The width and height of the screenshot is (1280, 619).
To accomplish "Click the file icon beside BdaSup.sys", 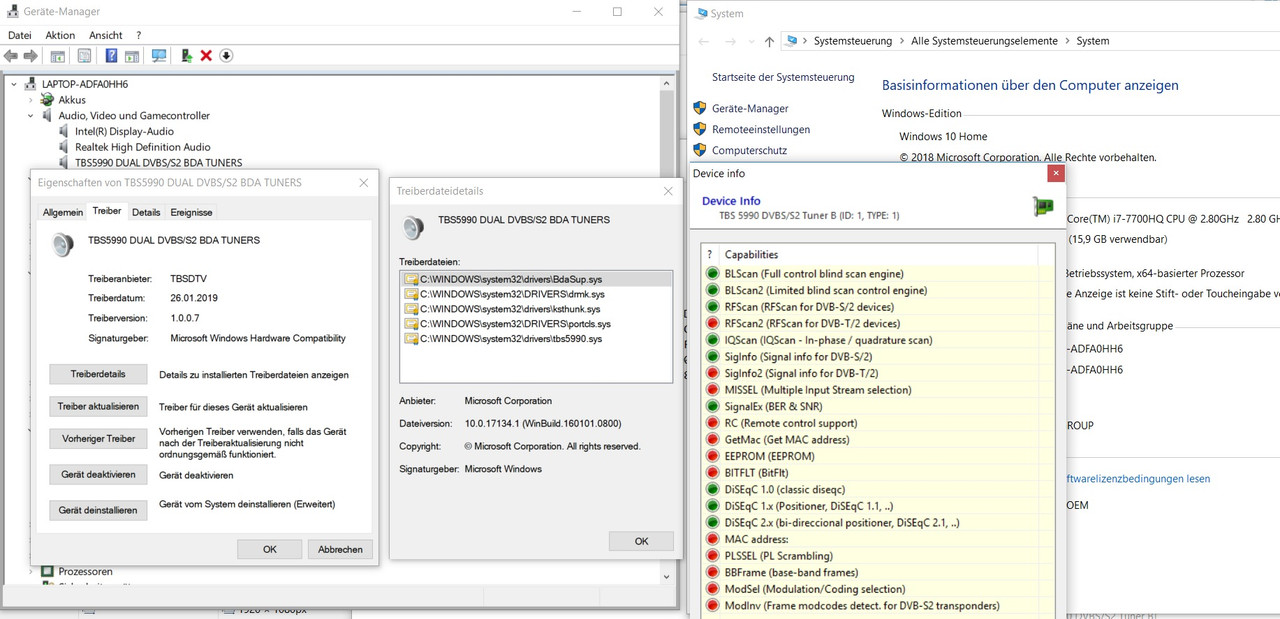I will [410, 279].
